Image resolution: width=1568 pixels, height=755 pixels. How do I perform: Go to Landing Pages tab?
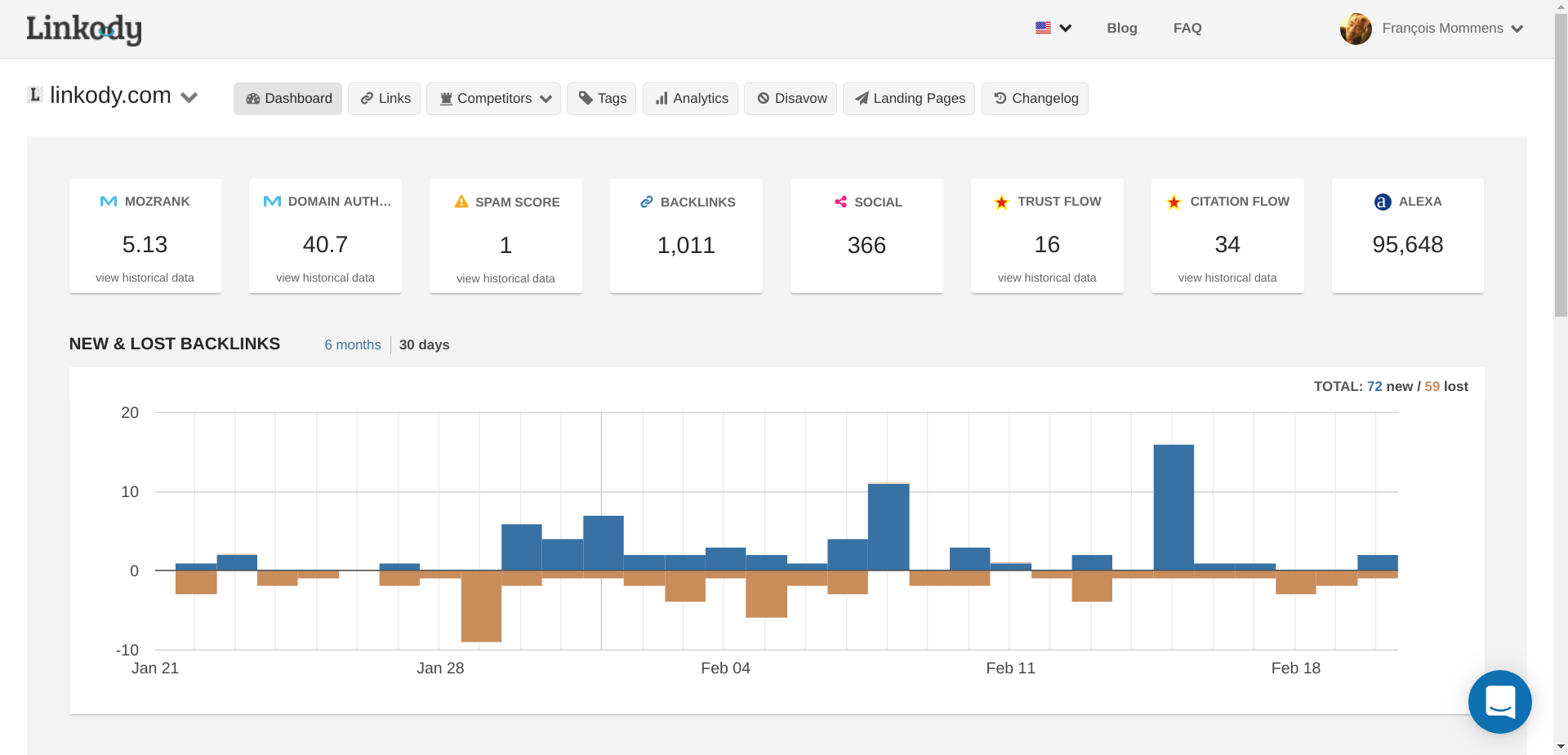(x=910, y=99)
